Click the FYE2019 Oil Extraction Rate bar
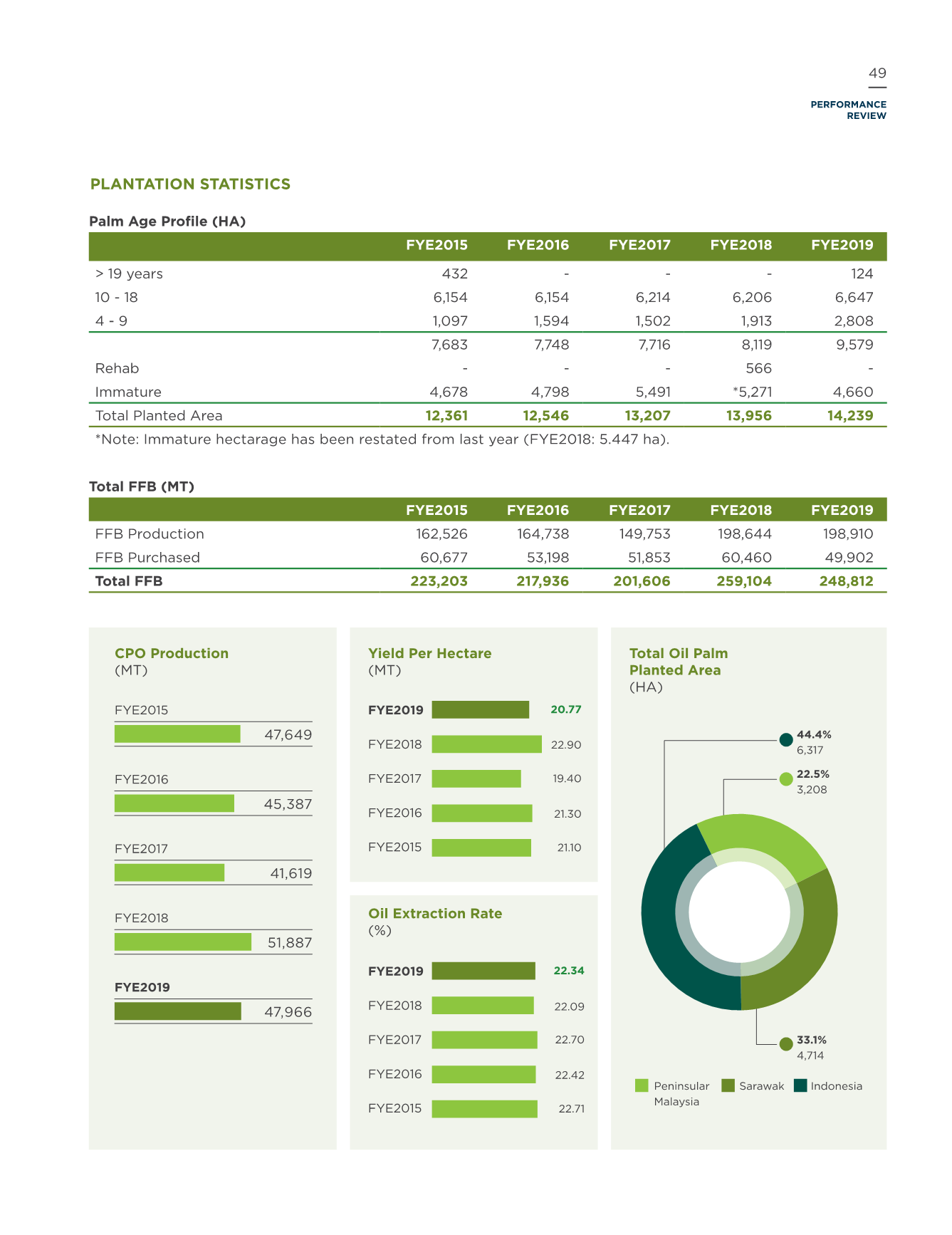 483,971
